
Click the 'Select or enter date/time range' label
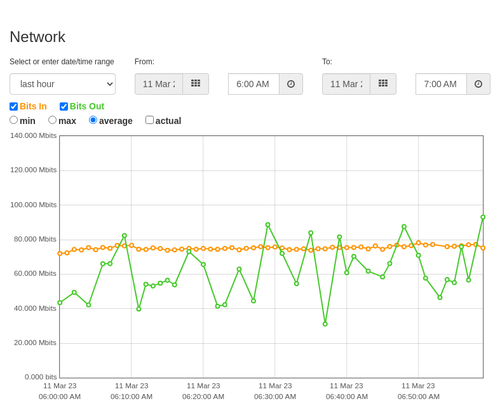62,62
